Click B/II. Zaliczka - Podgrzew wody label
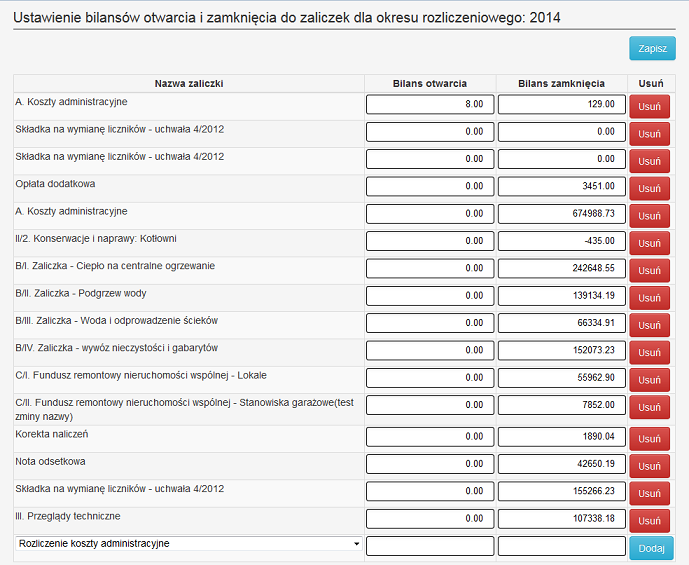 (x=81, y=293)
